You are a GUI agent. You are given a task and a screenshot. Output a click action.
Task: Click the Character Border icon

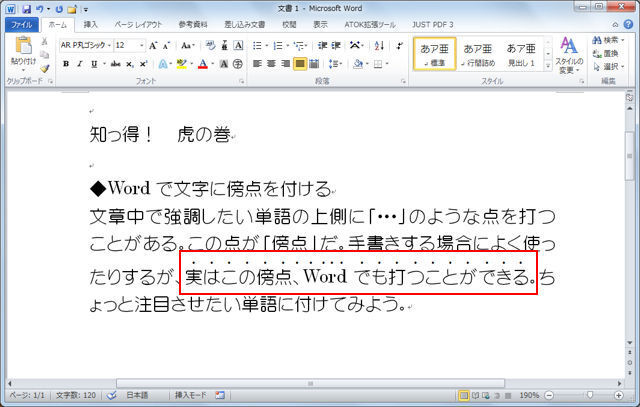(x=238, y=45)
